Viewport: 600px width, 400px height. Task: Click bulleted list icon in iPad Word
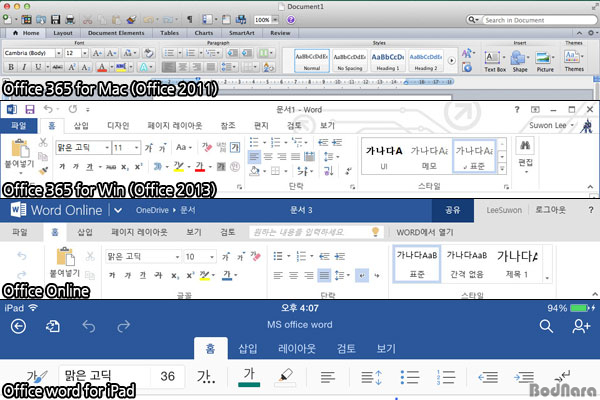pyautogui.click(x=410, y=377)
